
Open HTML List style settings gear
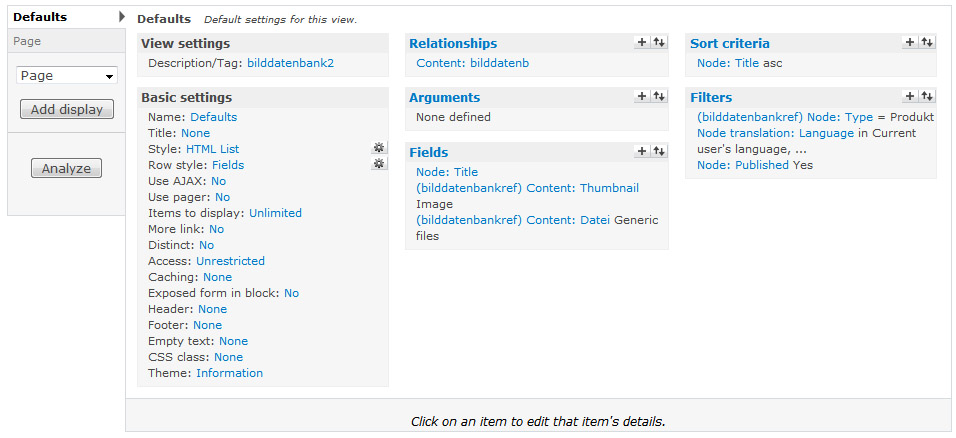(379, 148)
